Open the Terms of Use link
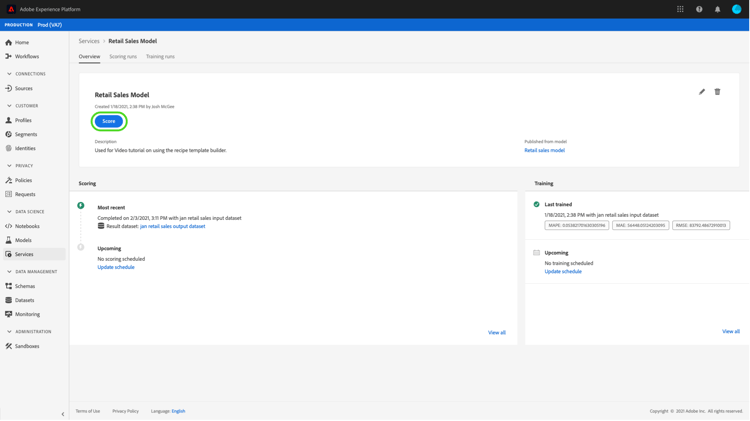 88,411
